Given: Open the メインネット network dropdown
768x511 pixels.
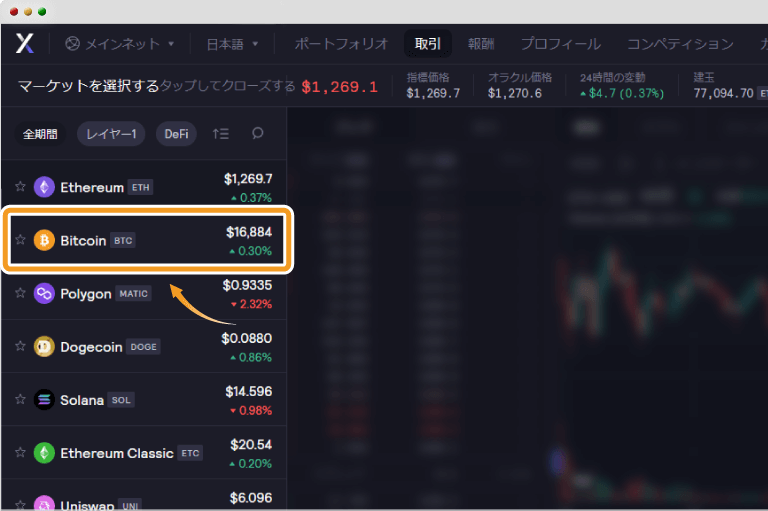Looking at the screenshot, I should (x=120, y=44).
